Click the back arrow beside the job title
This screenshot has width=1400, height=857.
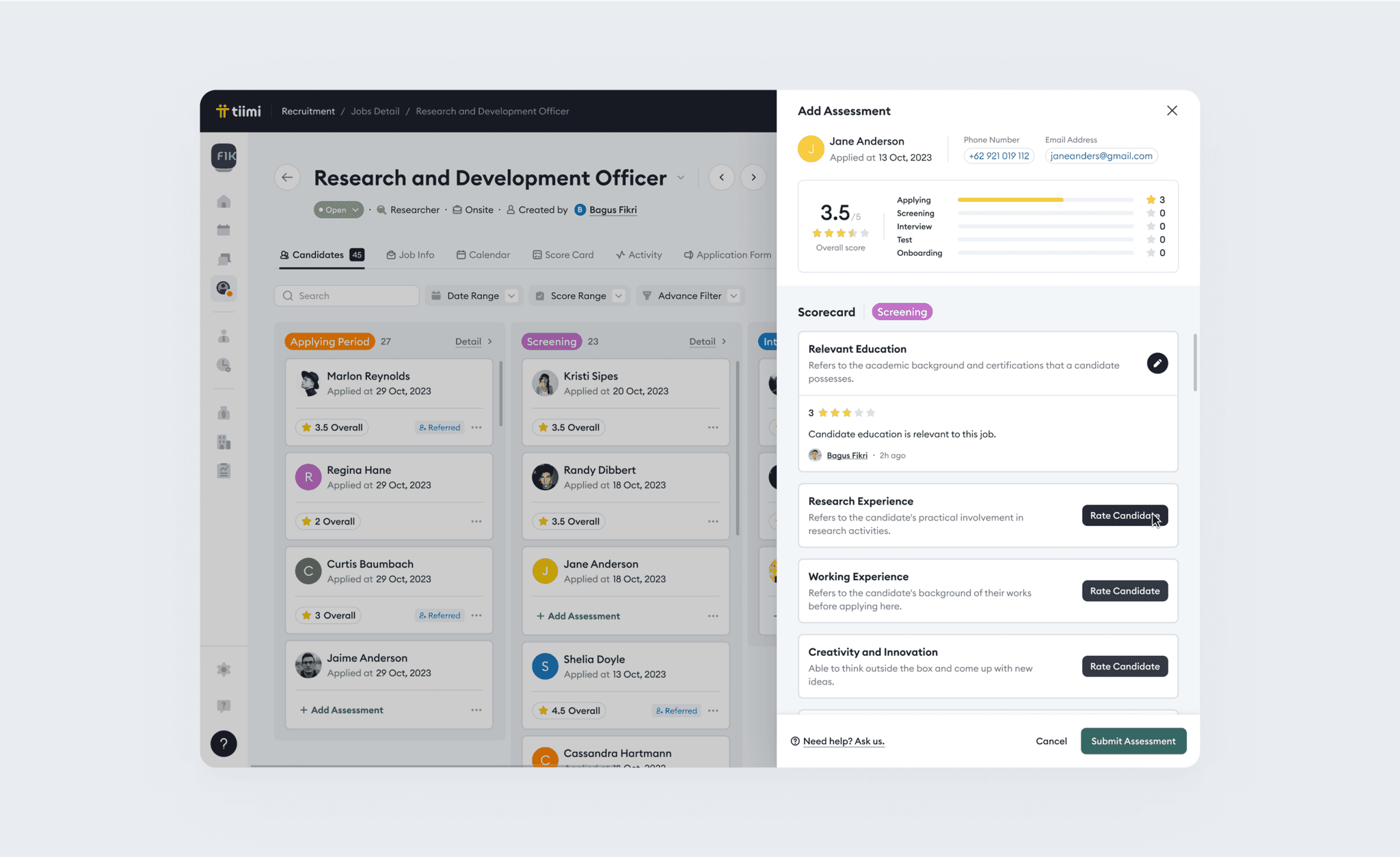click(x=287, y=178)
